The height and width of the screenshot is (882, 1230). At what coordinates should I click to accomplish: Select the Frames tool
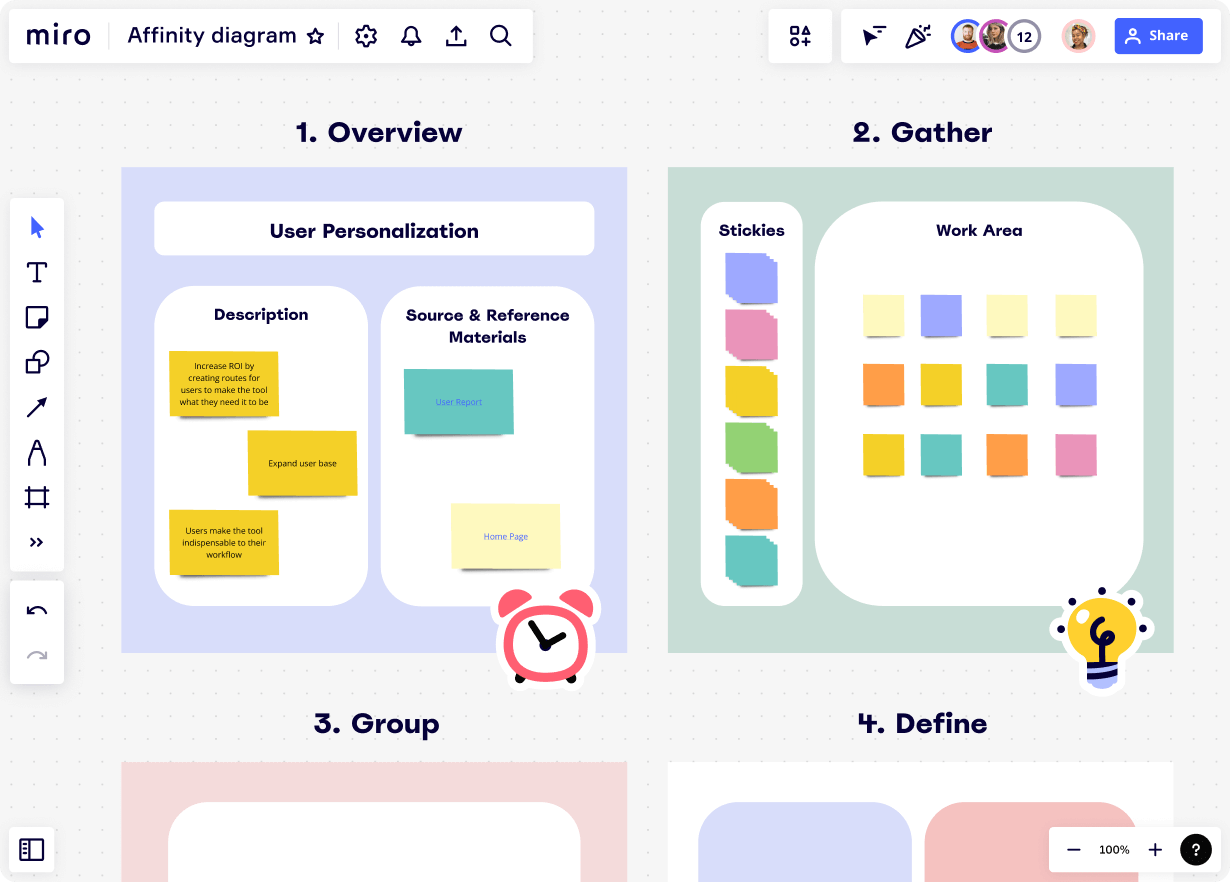pyautogui.click(x=36, y=497)
